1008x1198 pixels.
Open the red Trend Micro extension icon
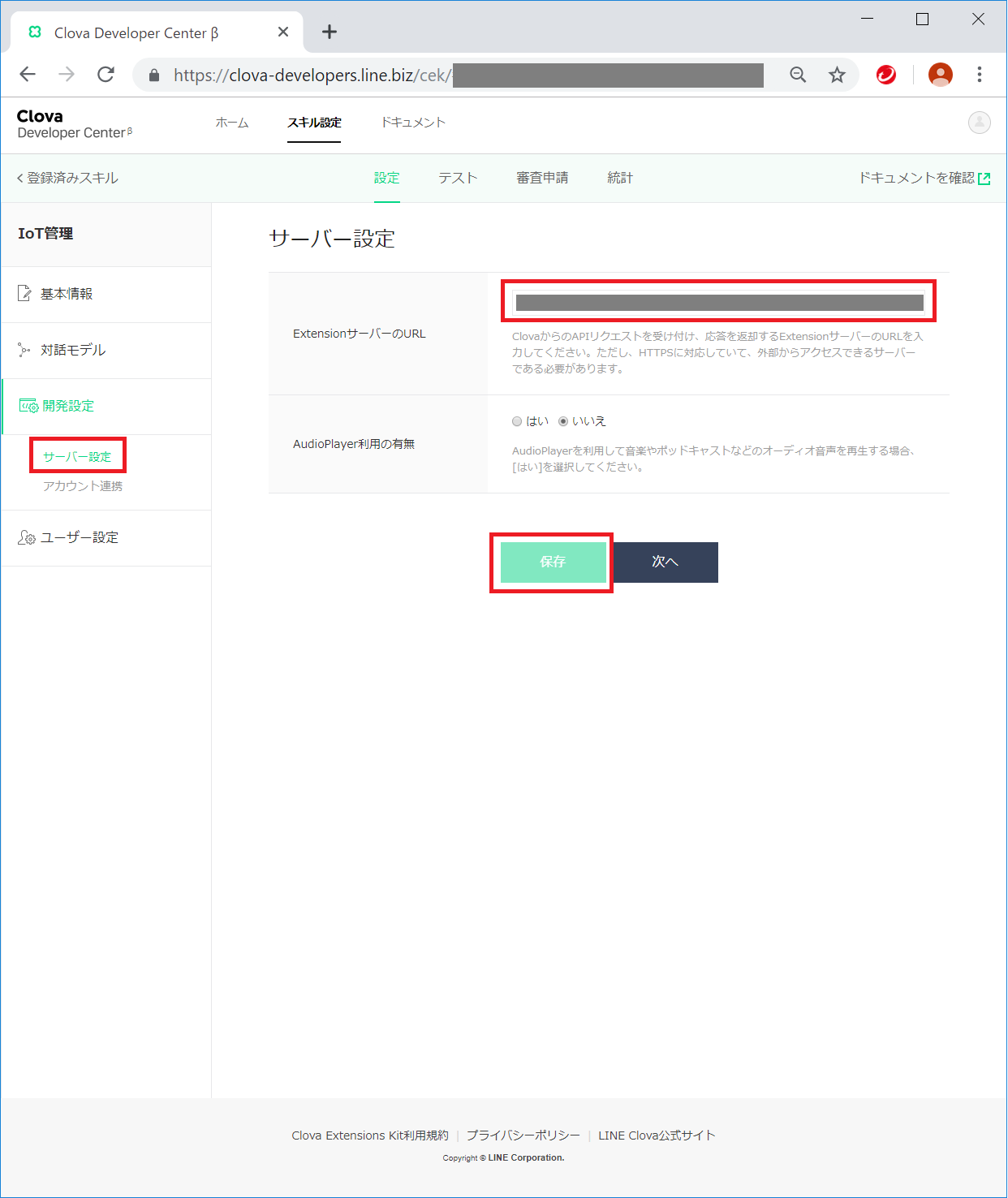[x=886, y=75]
